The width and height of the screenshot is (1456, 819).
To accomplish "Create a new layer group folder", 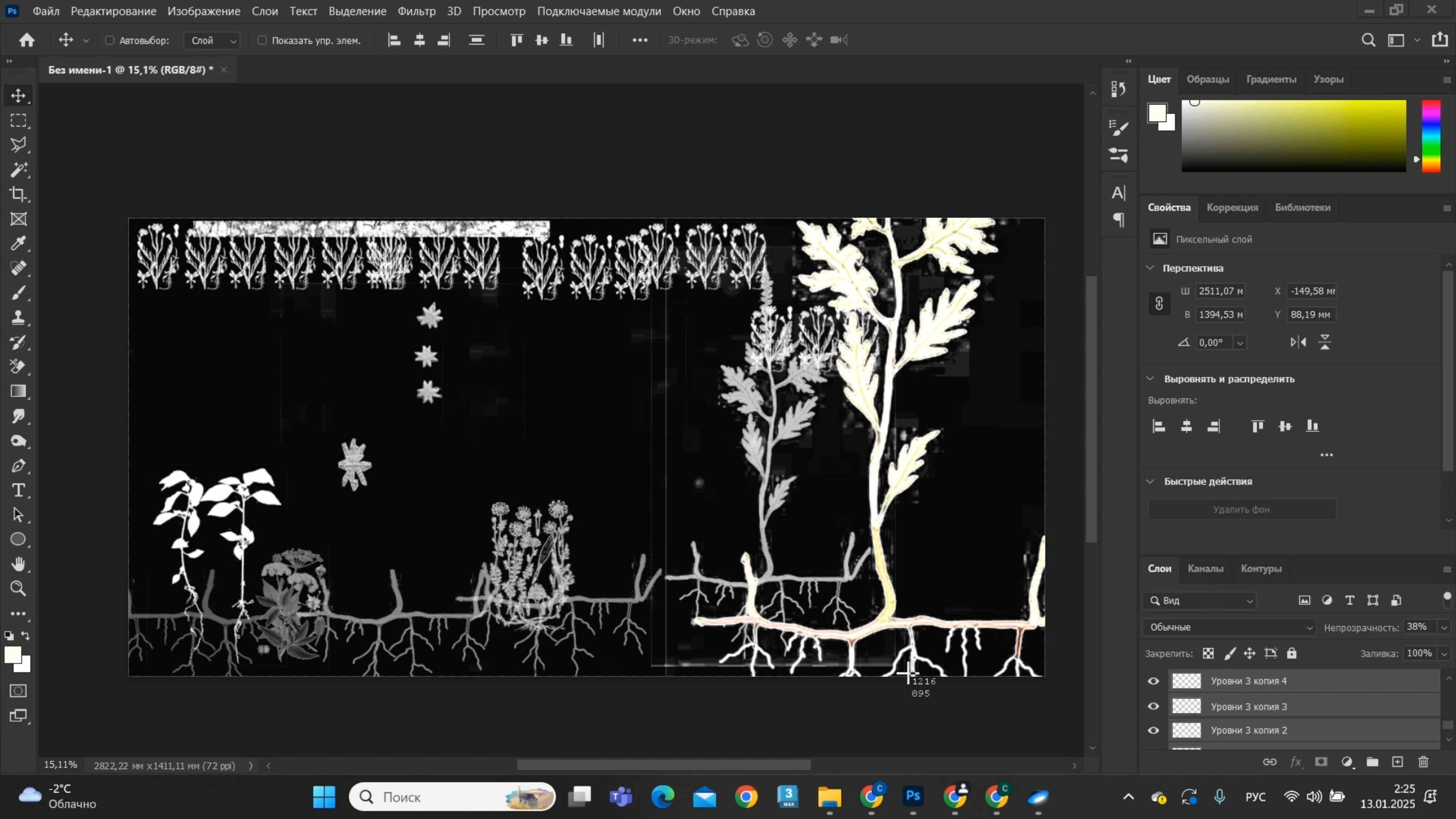I will 1372,762.
